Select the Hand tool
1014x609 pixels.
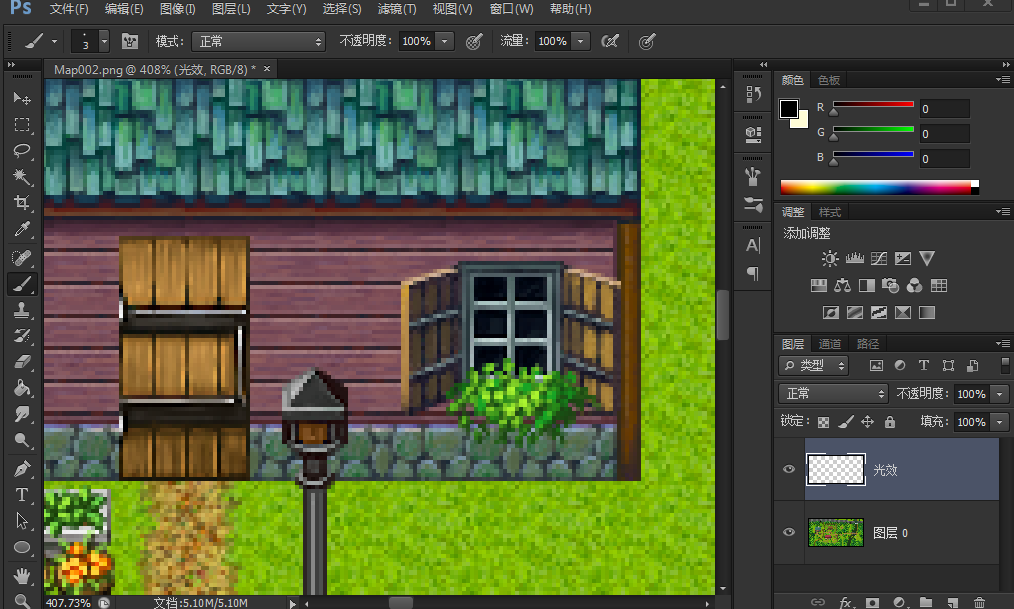(22, 575)
